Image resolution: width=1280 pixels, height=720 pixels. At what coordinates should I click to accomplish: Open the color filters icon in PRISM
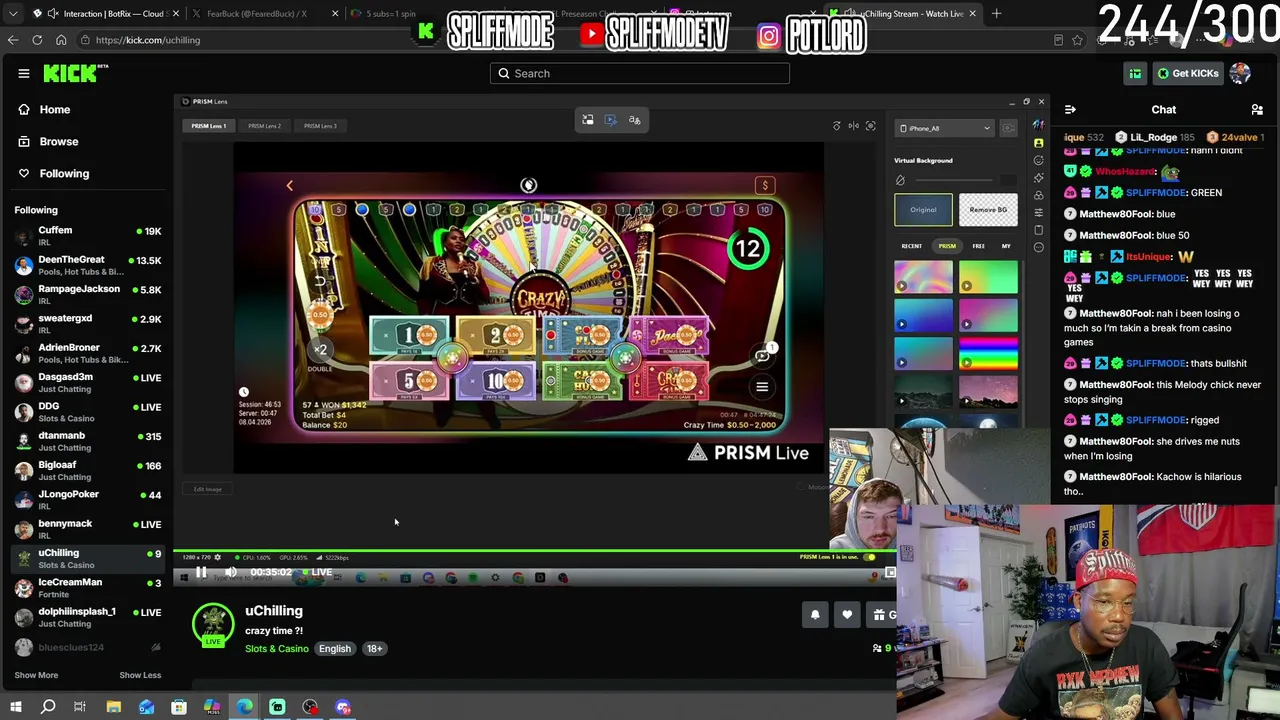1038,195
